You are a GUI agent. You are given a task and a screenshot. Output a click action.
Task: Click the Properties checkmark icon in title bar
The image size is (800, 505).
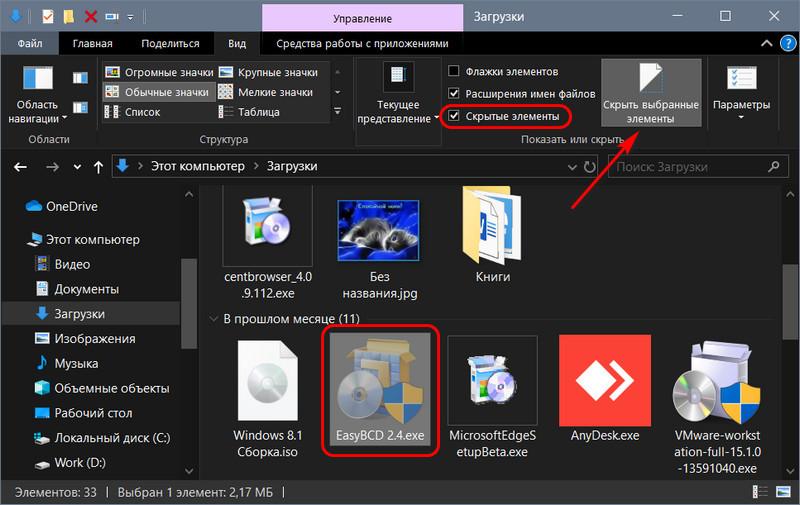coord(47,17)
